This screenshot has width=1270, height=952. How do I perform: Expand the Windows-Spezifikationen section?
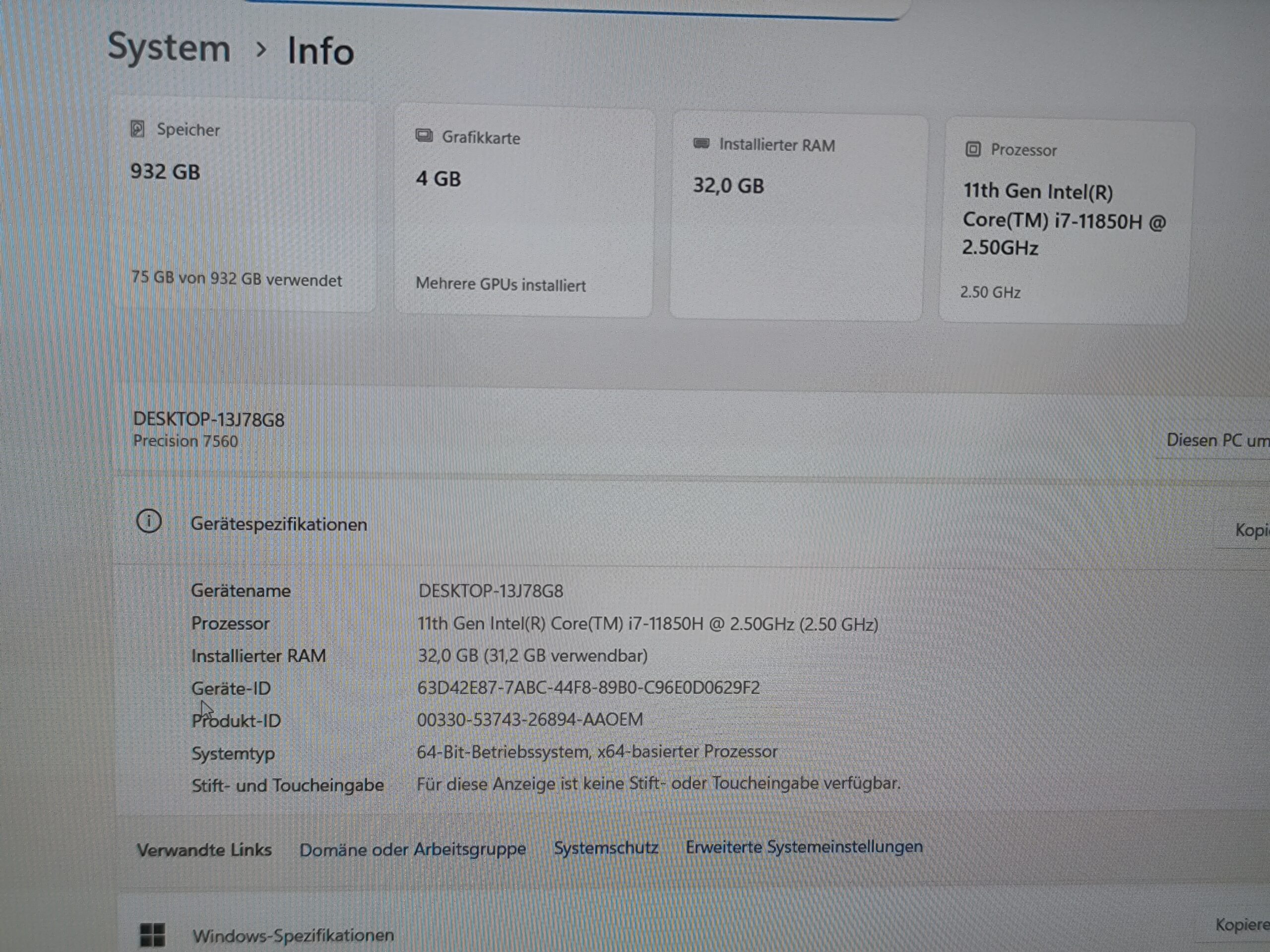click(293, 936)
